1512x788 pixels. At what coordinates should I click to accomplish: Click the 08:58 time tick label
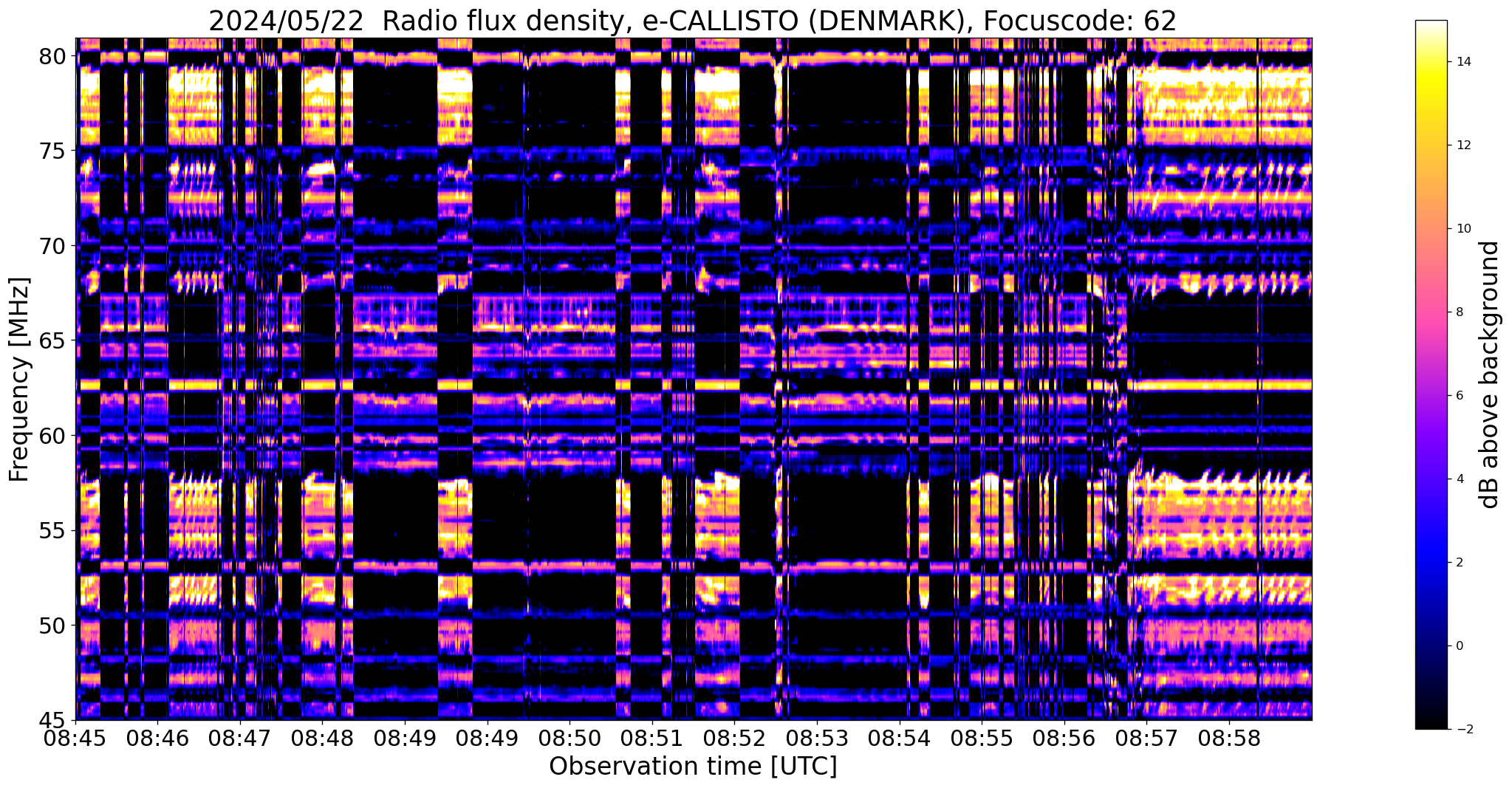tap(1230, 739)
